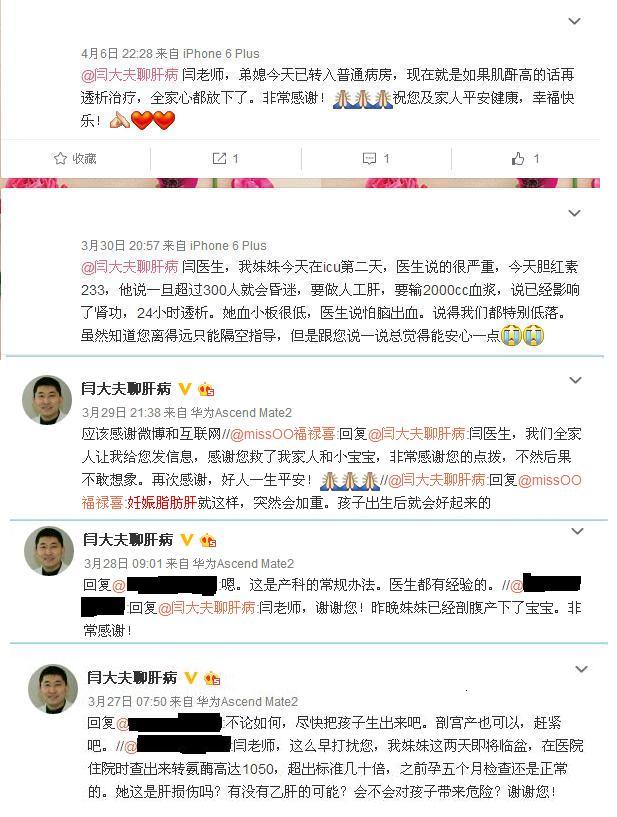
Task: Click the 收藏 star icon
Action: pyautogui.click(x=60, y=158)
